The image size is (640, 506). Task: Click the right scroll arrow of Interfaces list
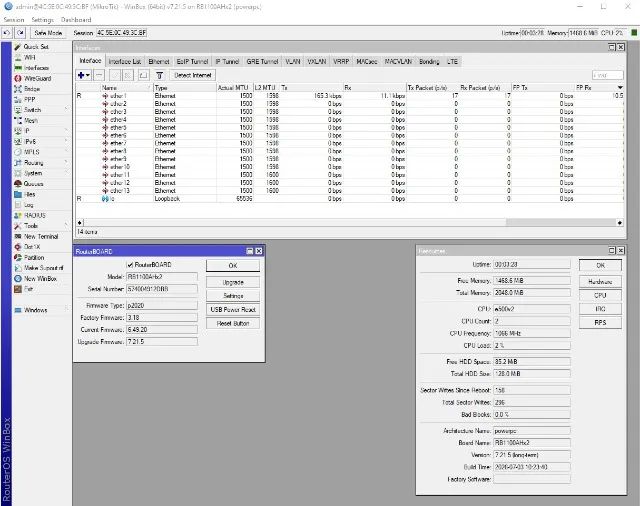[x=620, y=223]
